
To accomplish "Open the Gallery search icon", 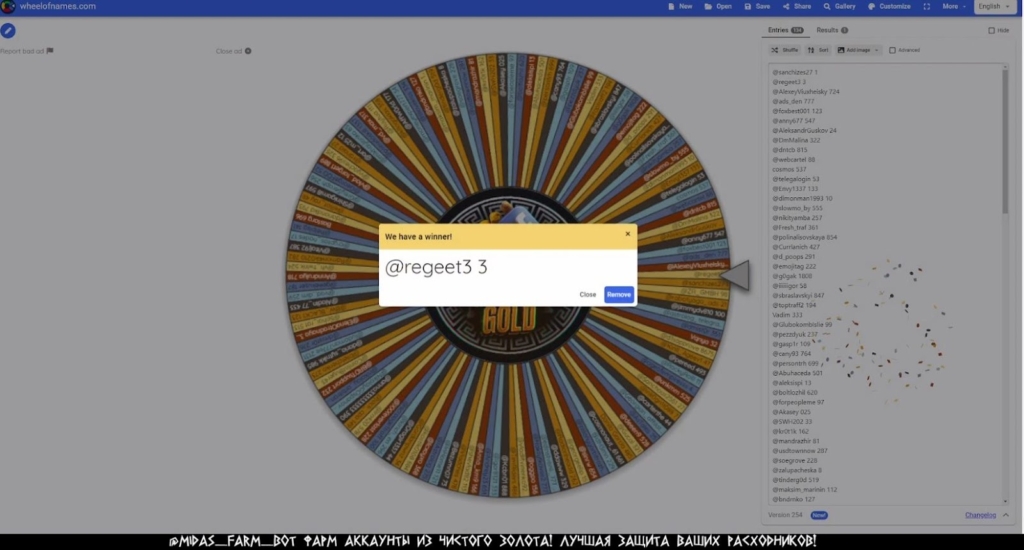I will 827,6.
